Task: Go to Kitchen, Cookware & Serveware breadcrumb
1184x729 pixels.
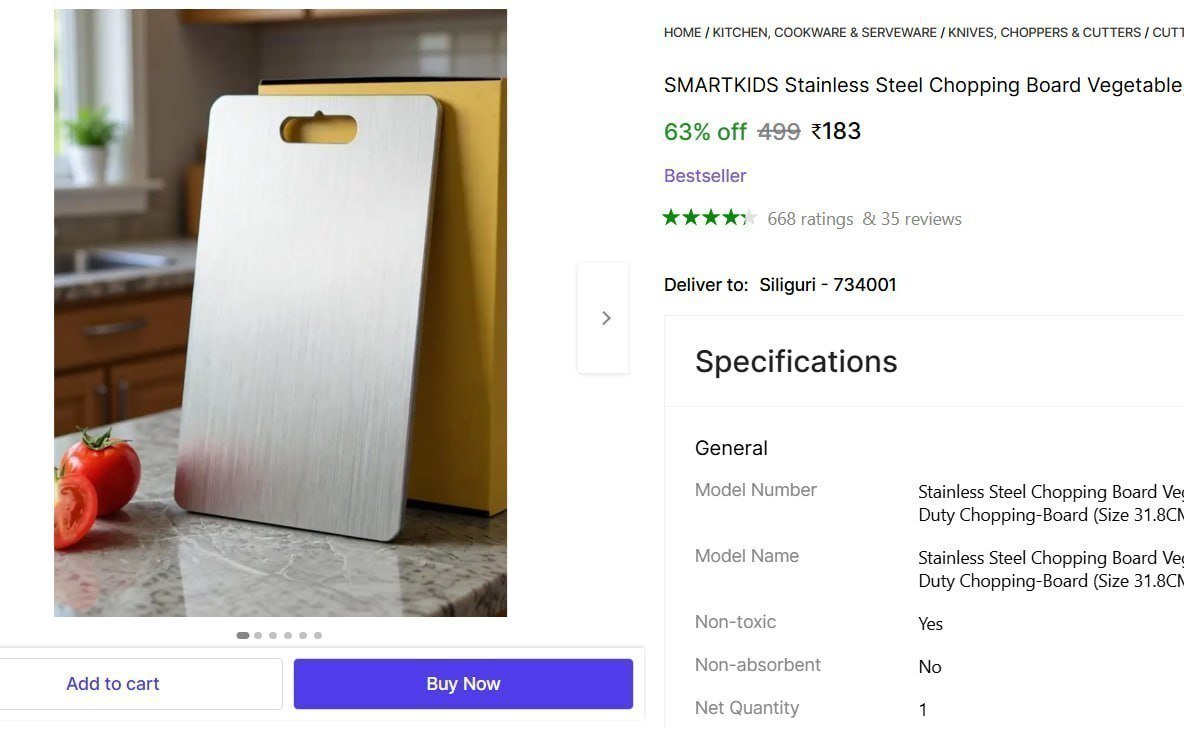Action: 825,33
